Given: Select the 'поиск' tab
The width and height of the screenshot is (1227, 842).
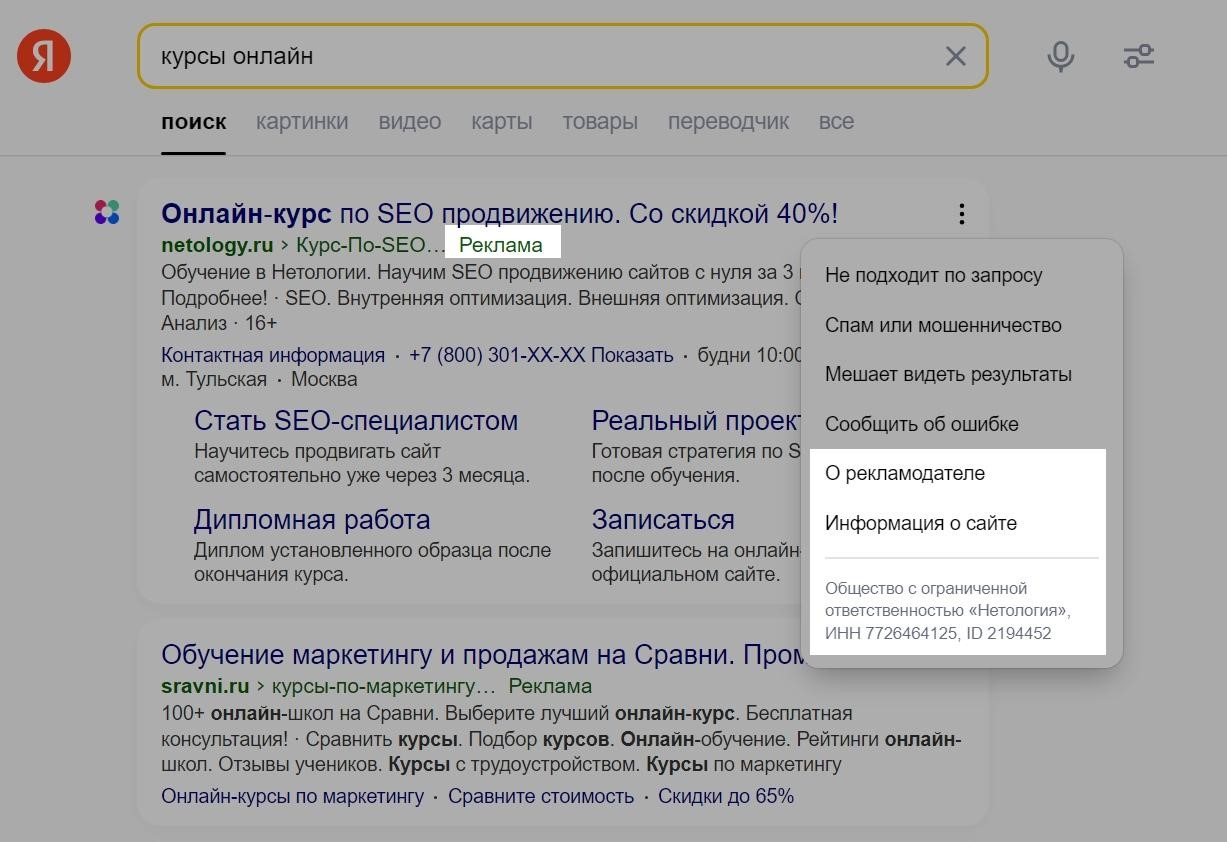Looking at the screenshot, I should point(194,122).
